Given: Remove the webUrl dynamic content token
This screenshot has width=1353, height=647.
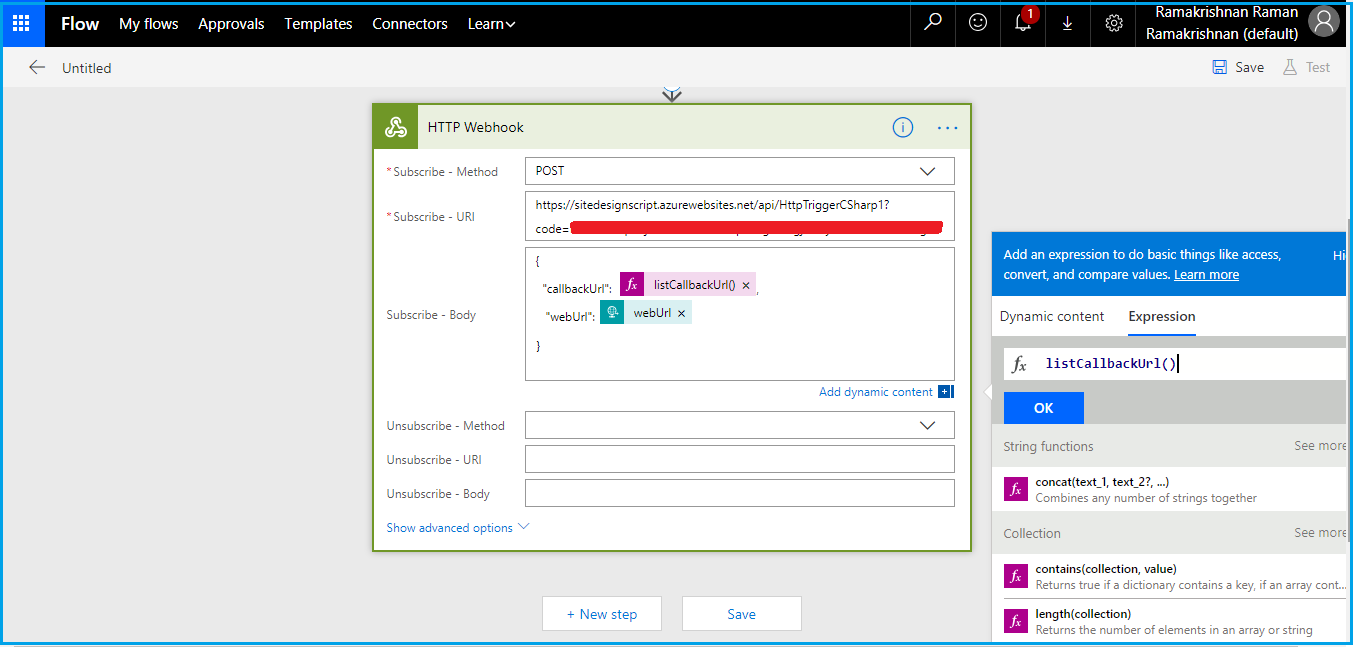Looking at the screenshot, I should [682, 313].
